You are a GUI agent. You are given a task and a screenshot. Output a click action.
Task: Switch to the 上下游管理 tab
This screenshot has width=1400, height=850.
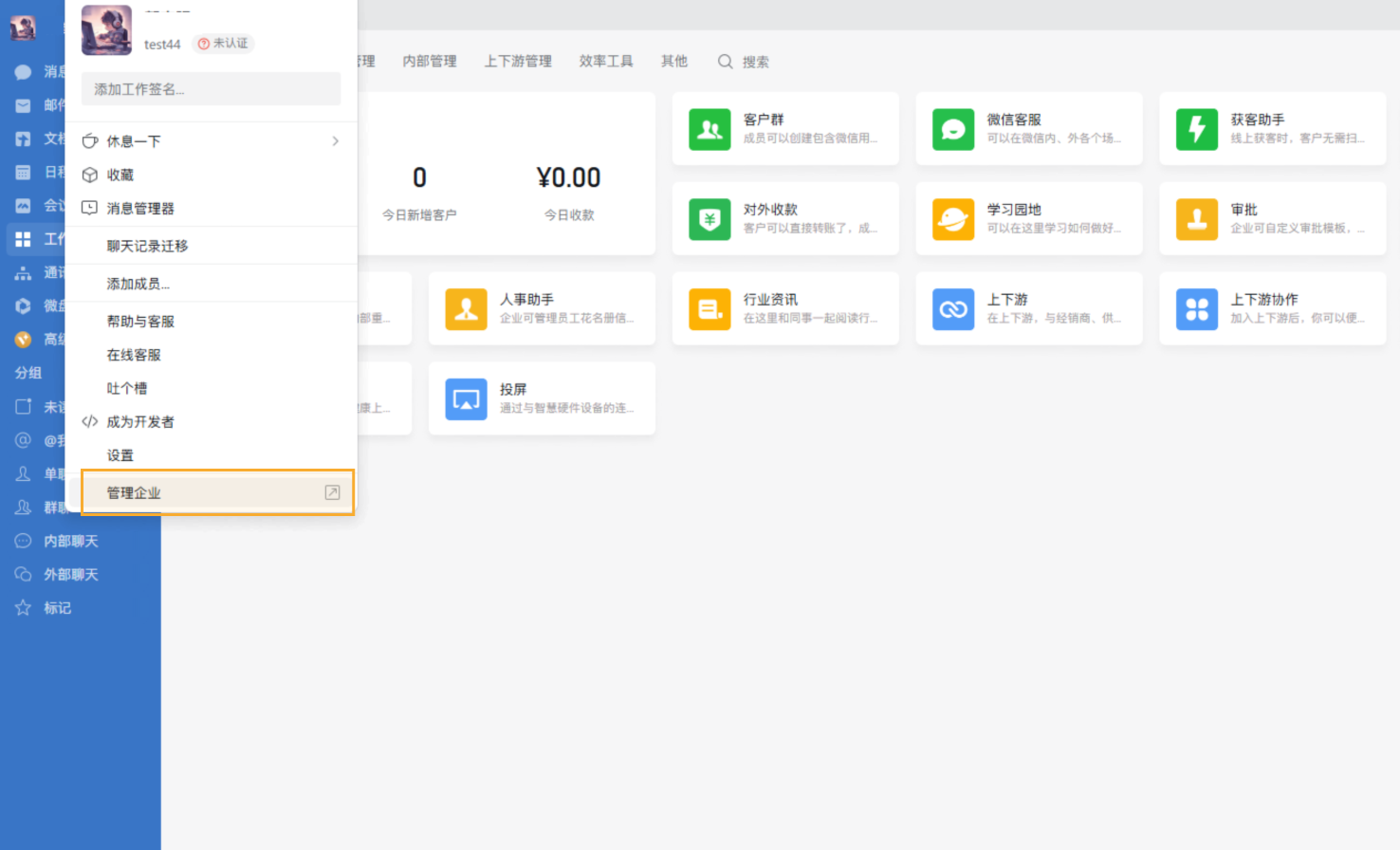517,61
